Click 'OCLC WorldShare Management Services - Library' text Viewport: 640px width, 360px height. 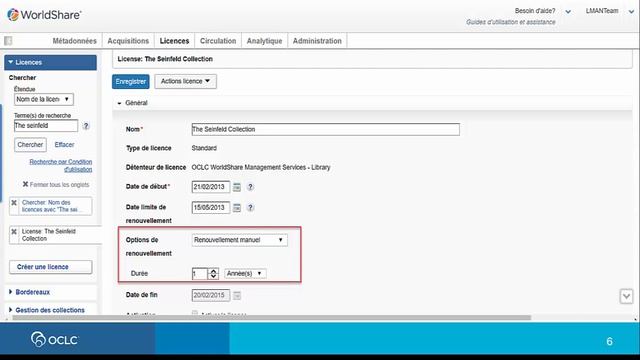[x=261, y=167]
